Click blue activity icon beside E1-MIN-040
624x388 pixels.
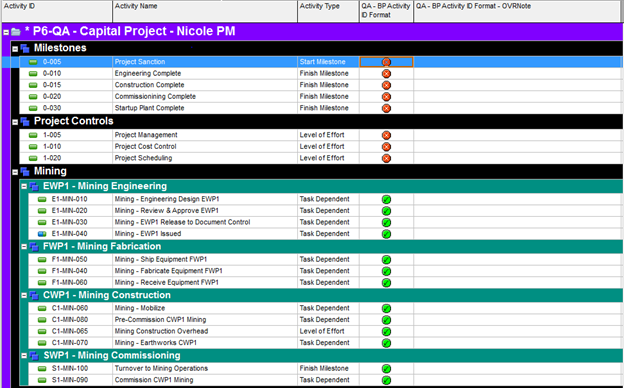click(42, 234)
